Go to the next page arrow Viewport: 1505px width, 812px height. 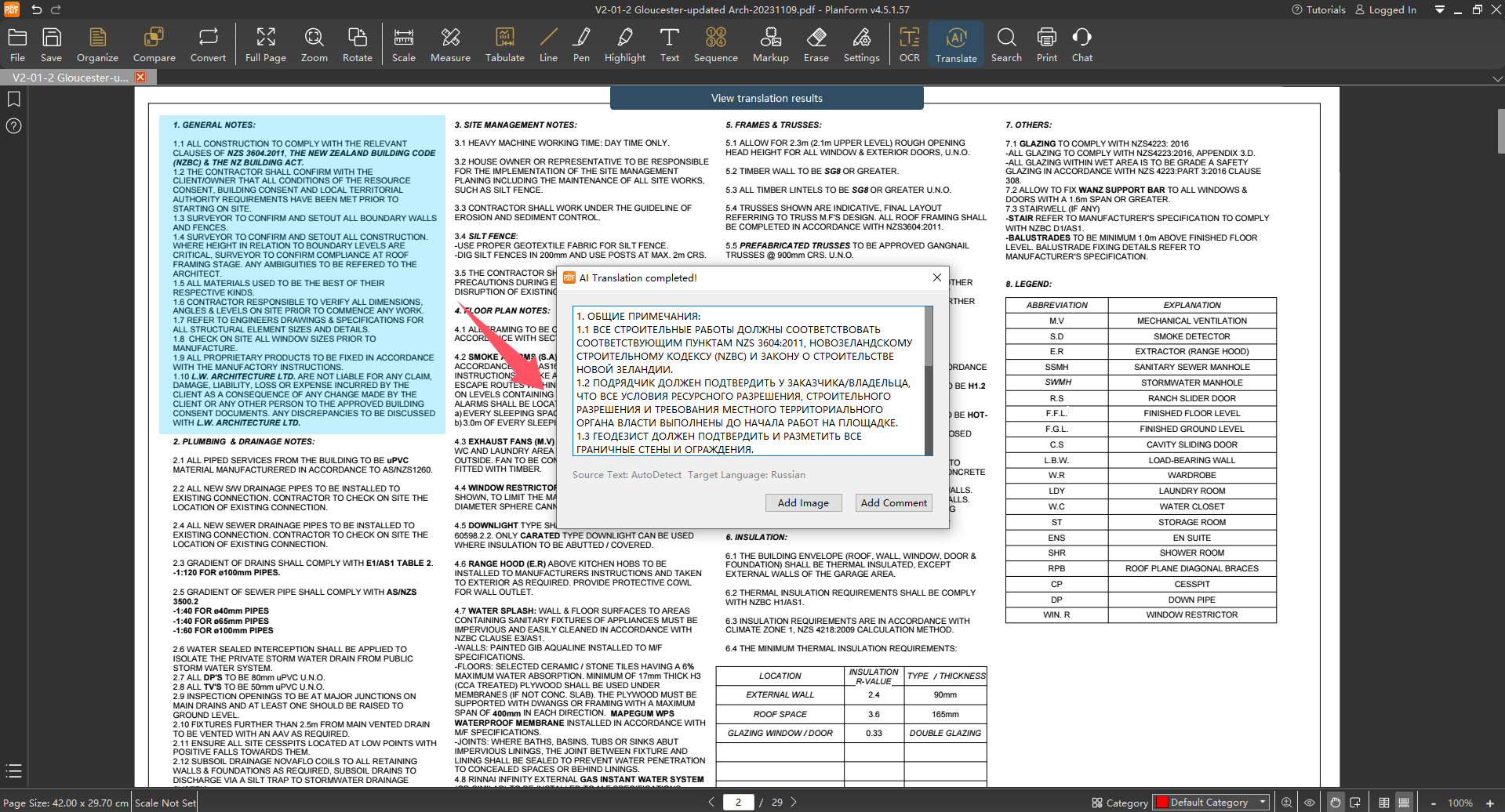[794, 802]
